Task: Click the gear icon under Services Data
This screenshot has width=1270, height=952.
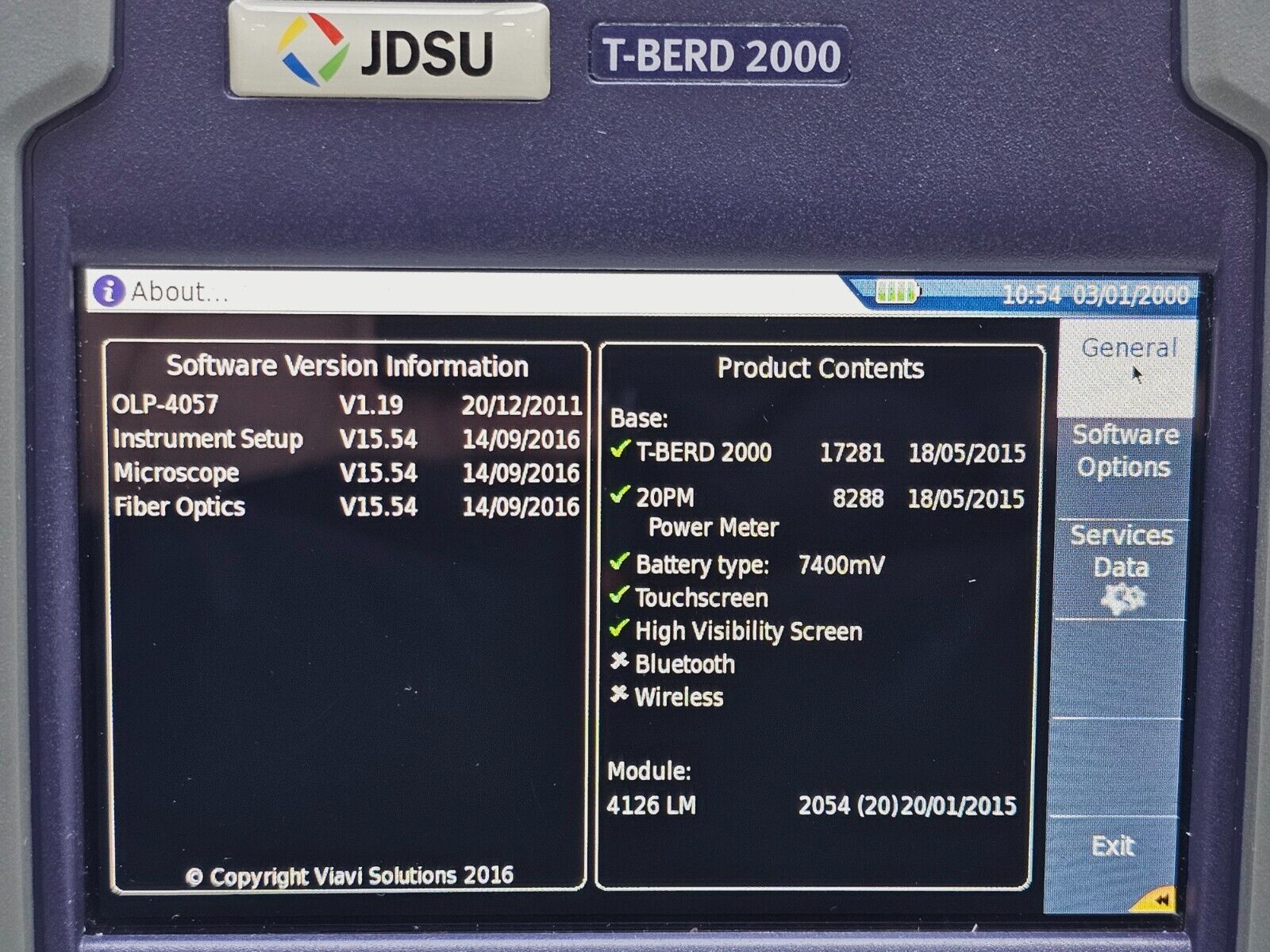Action: pos(1122,599)
